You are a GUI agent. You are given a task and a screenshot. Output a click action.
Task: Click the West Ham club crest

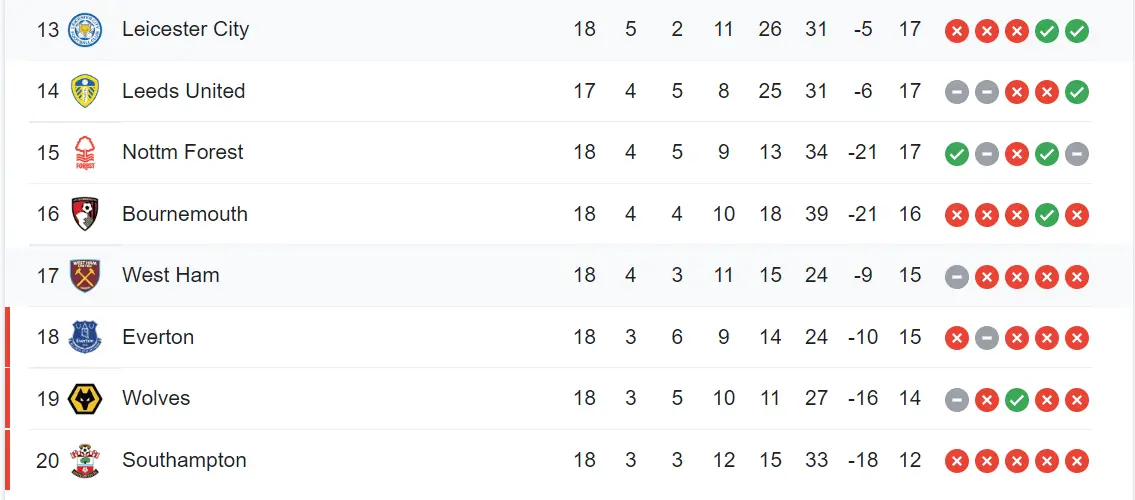click(85, 276)
